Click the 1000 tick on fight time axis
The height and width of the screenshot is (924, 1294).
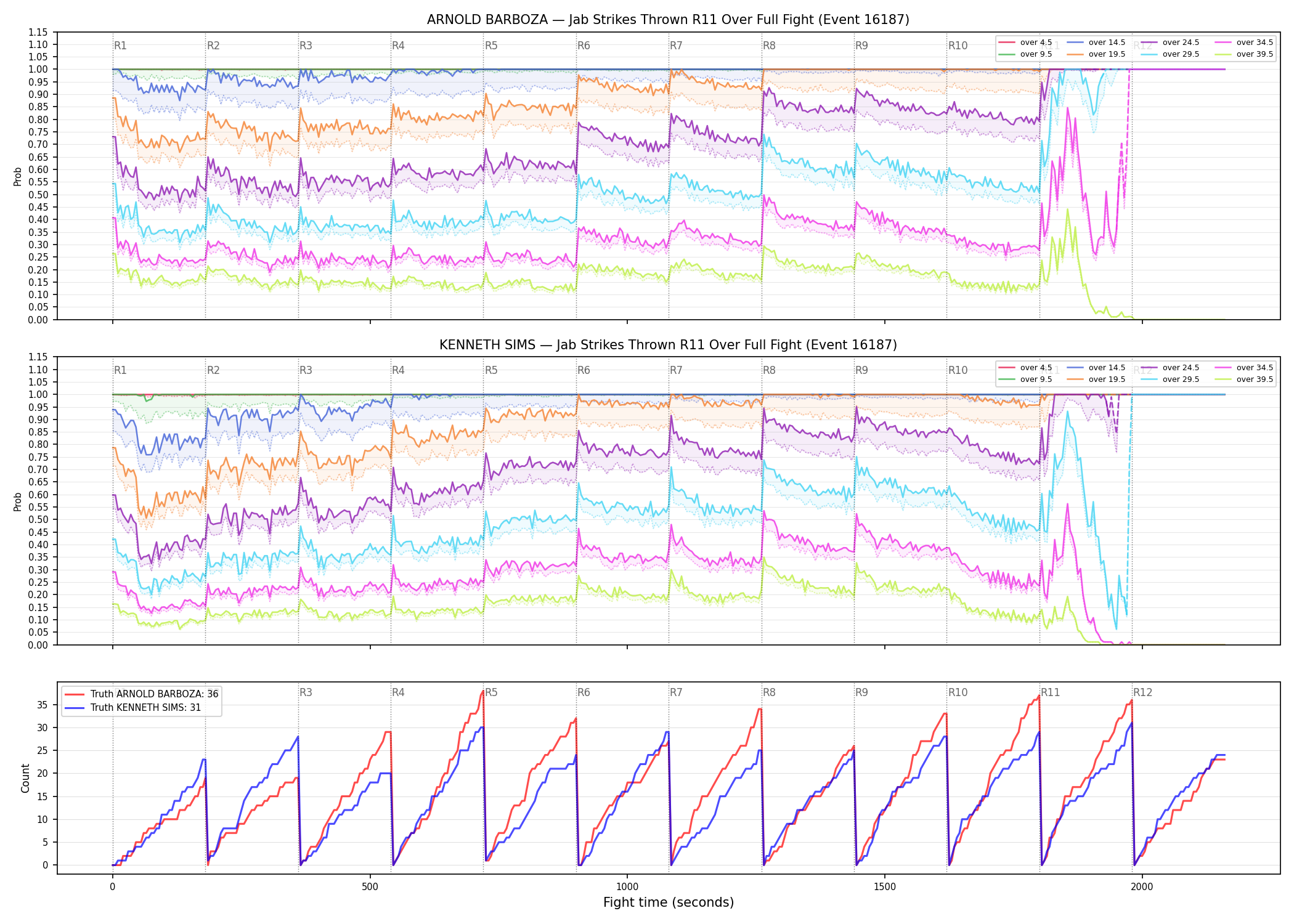[x=627, y=886]
